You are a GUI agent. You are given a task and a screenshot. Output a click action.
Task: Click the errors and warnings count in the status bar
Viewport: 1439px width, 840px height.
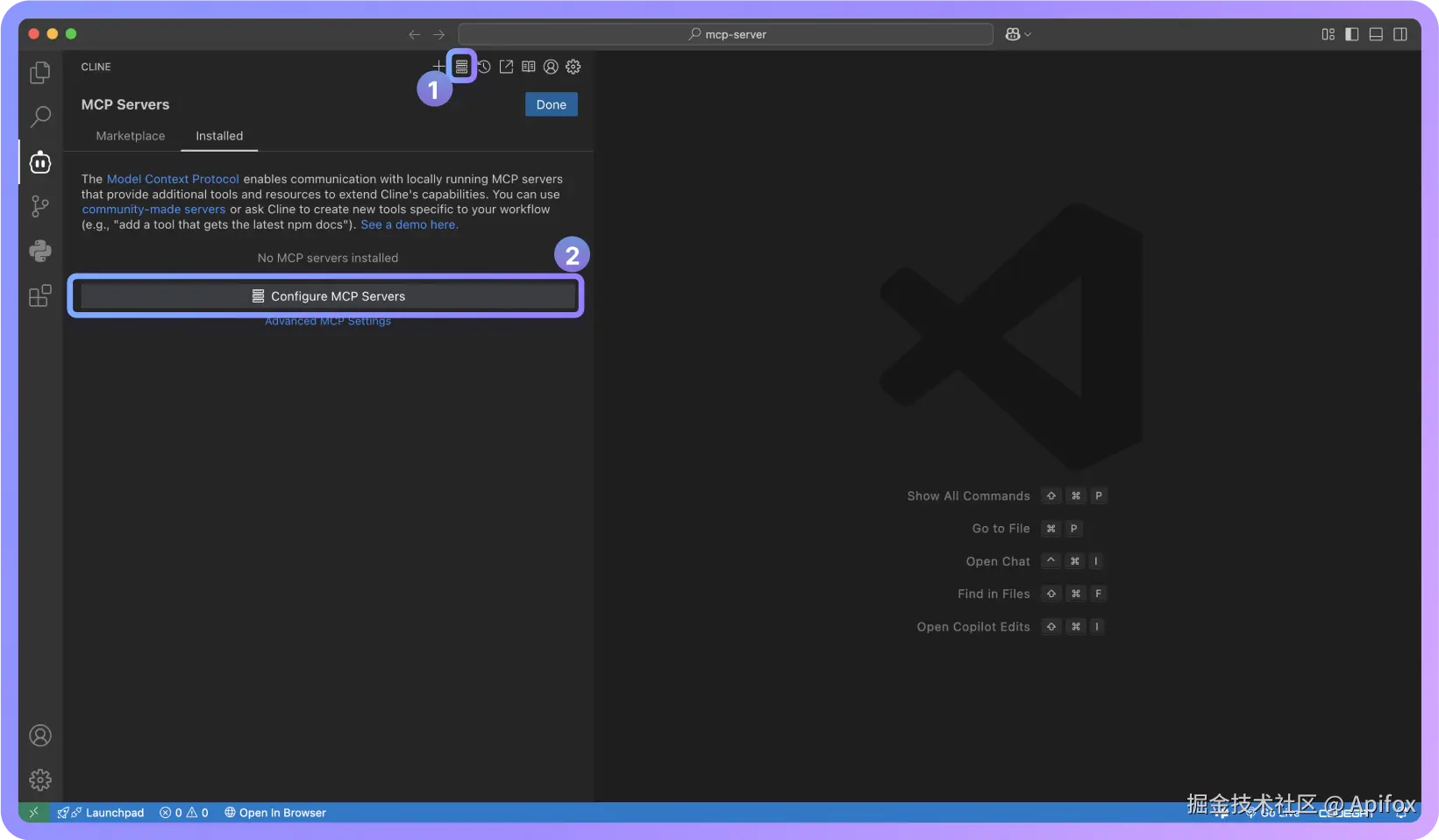click(x=184, y=813)
